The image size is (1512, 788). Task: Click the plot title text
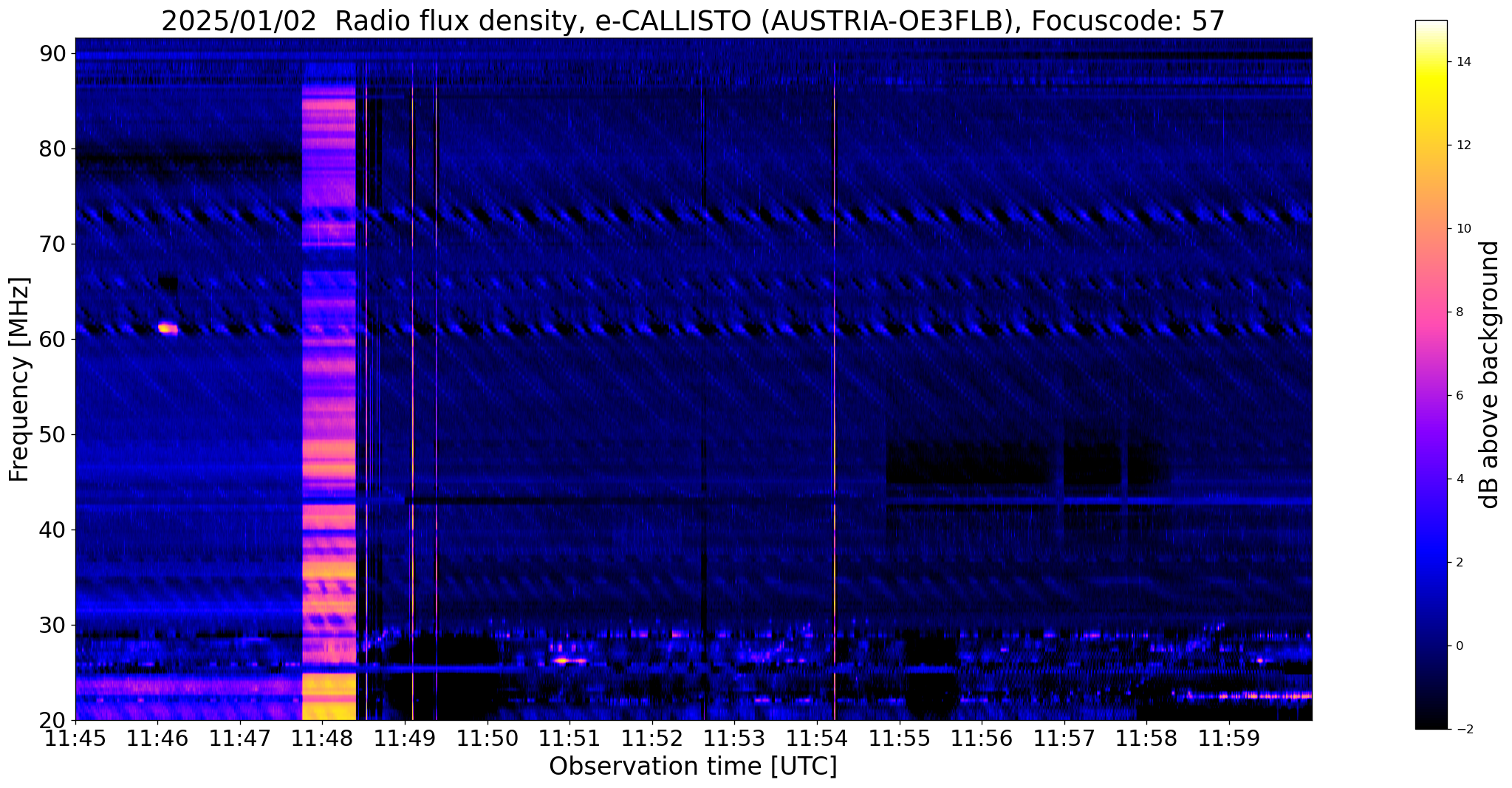point(693,21)
